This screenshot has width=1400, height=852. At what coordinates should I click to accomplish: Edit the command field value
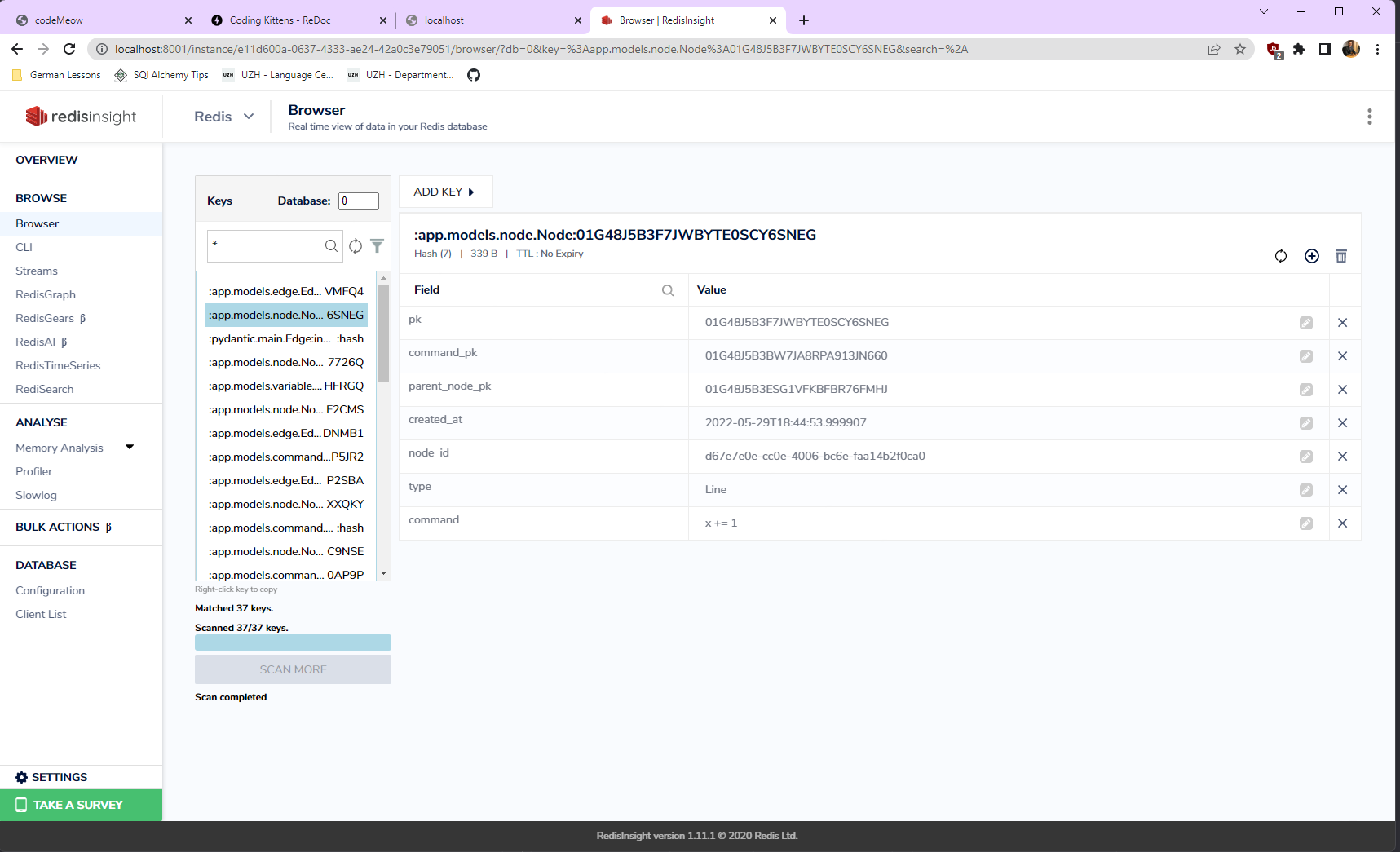coord(1306,523)
